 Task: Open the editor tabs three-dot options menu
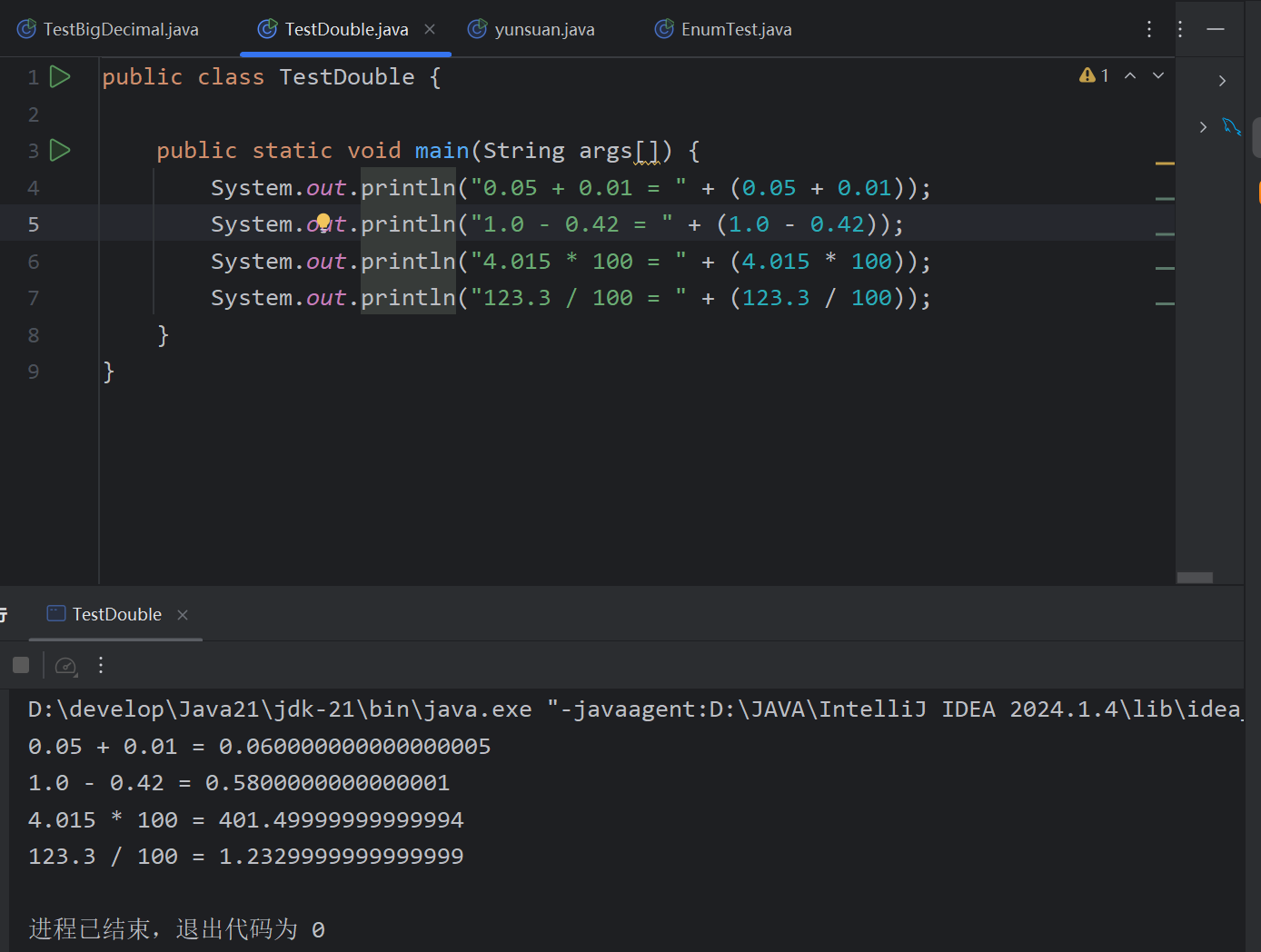(1149, 29)
